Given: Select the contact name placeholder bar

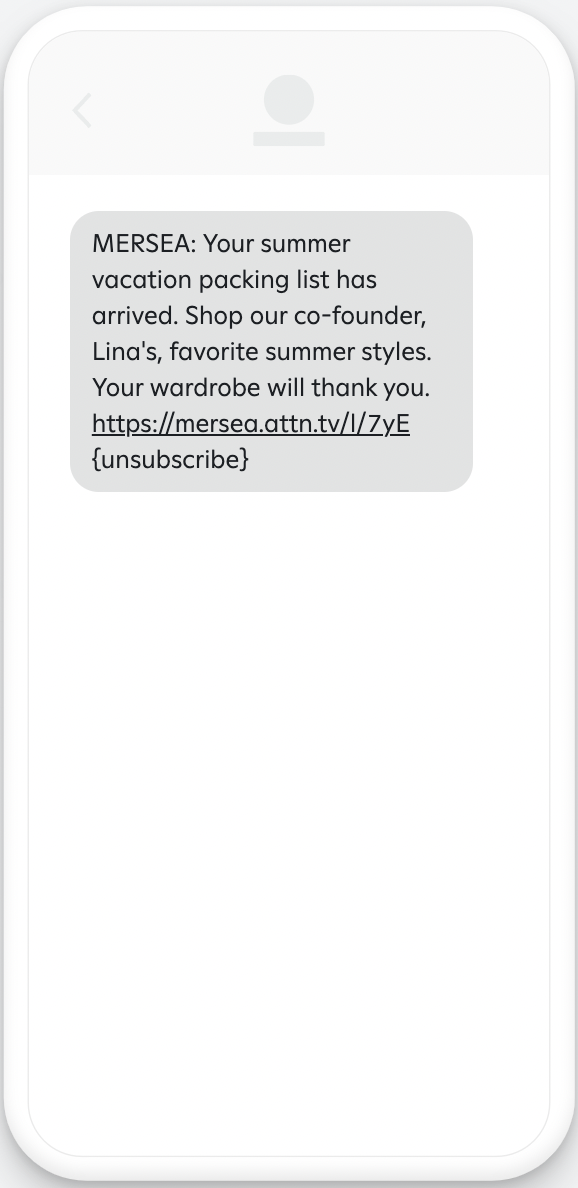Looking at the screenshot, I should 289,139.
